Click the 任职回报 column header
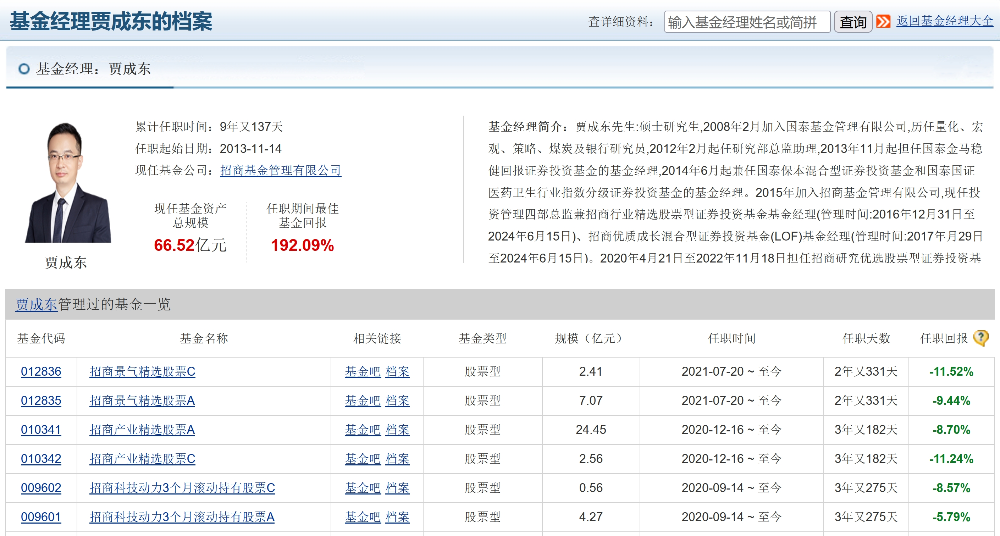 click(x=944, y=339)
